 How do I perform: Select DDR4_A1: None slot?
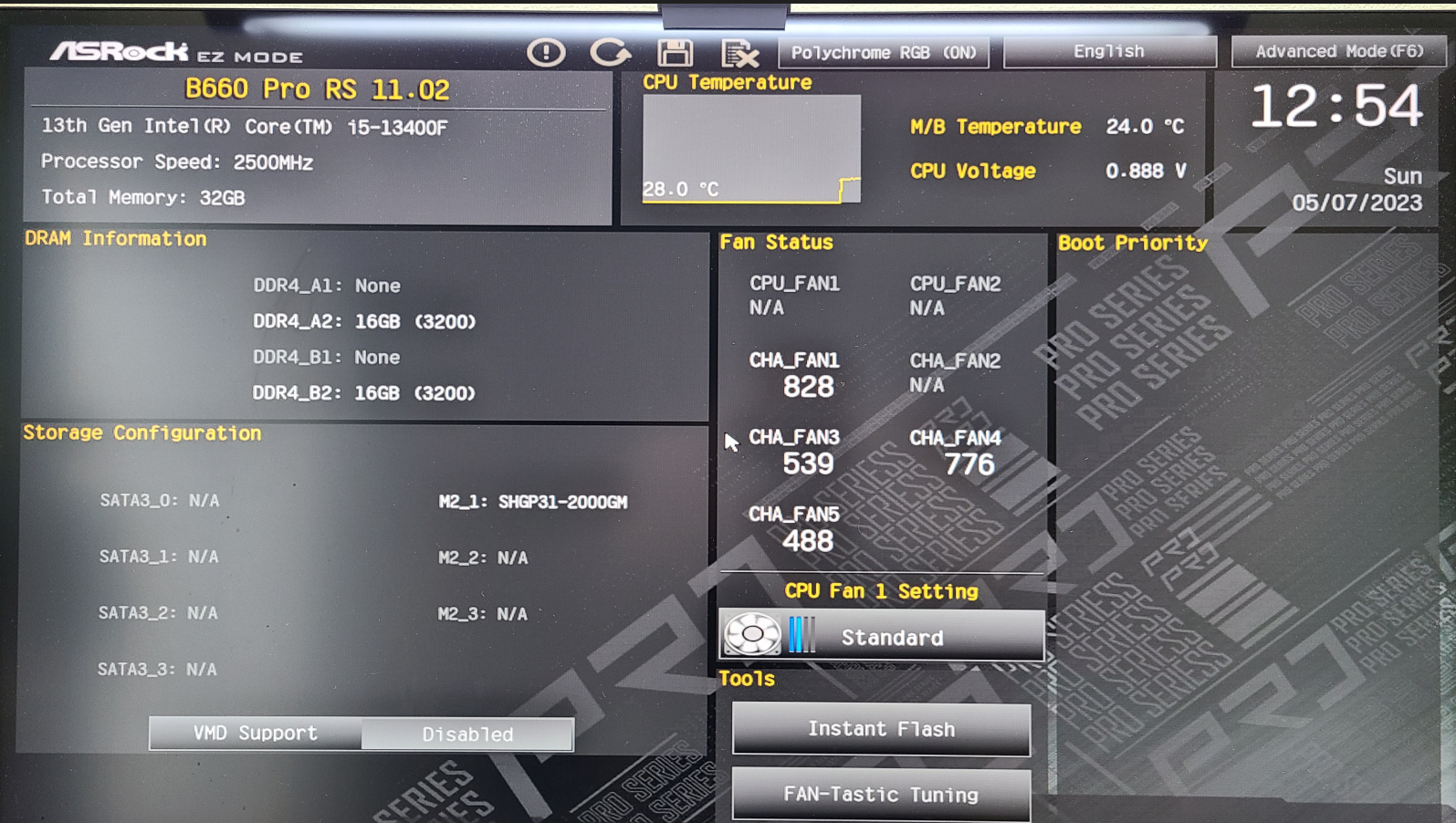click(x=327, y=286)
